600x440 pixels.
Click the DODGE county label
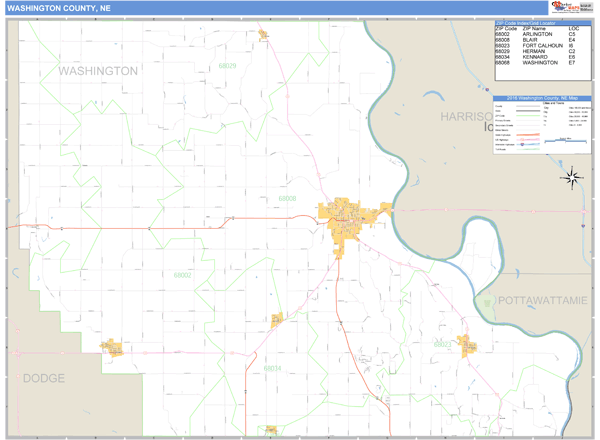[43, 378]
